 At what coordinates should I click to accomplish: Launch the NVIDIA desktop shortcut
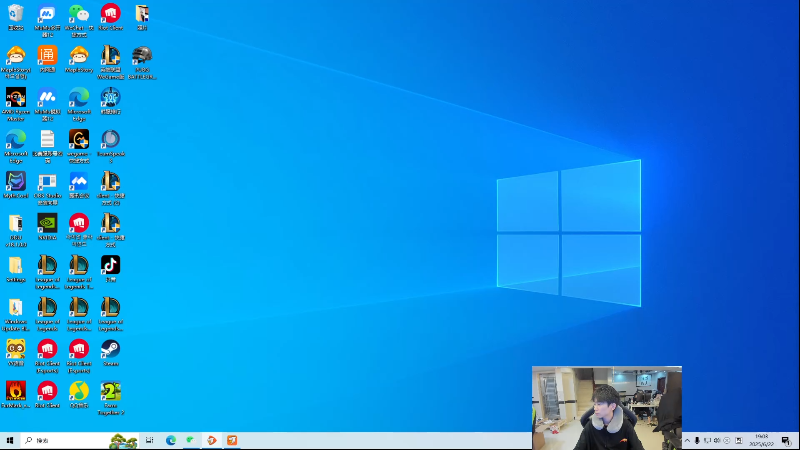(47, 227)
